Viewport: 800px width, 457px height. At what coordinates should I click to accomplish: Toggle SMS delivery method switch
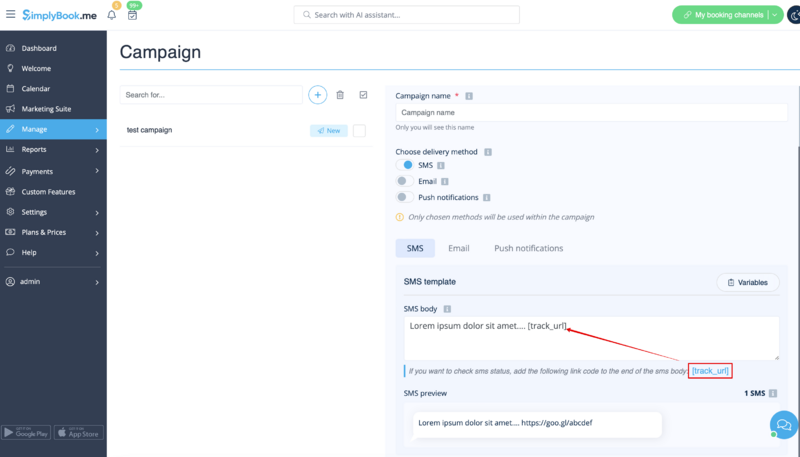point(405,165)
